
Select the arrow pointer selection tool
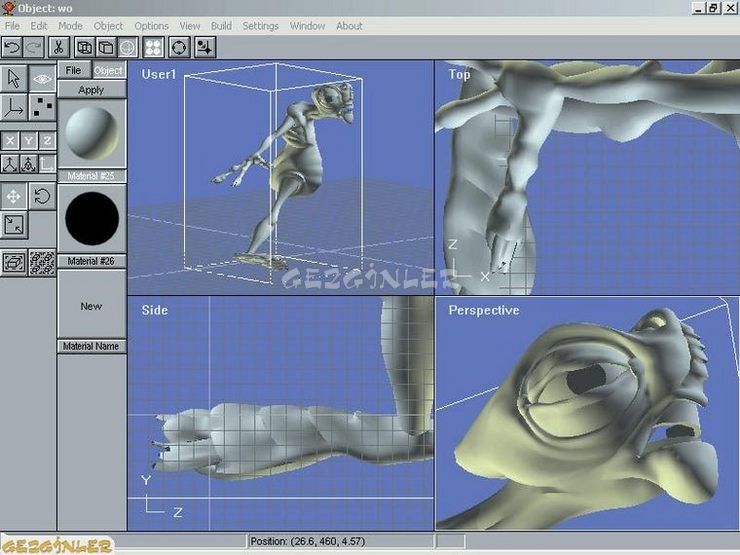tap(14, 79)
